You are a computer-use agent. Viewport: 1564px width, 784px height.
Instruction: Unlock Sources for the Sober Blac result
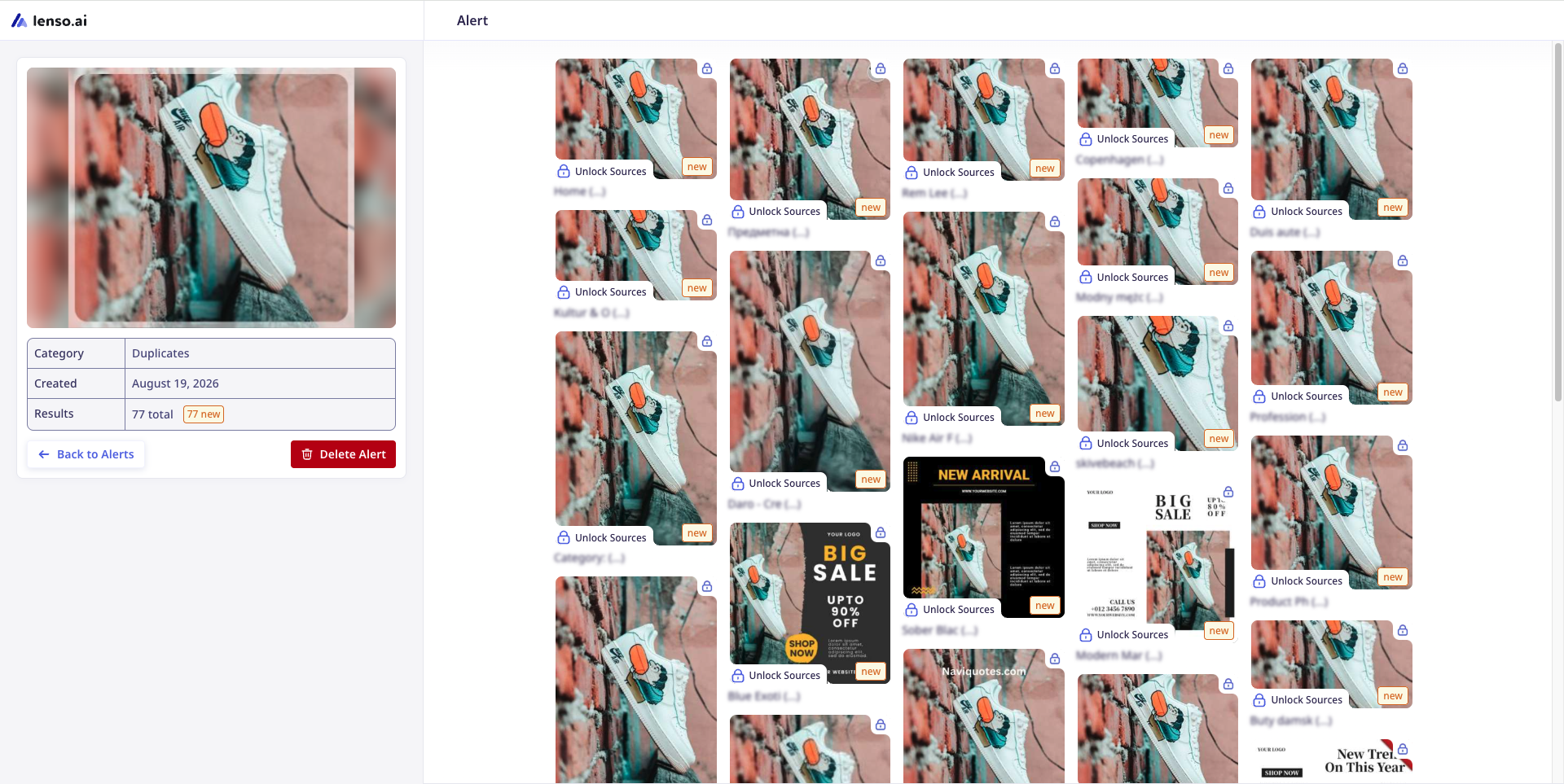[950, 609]
